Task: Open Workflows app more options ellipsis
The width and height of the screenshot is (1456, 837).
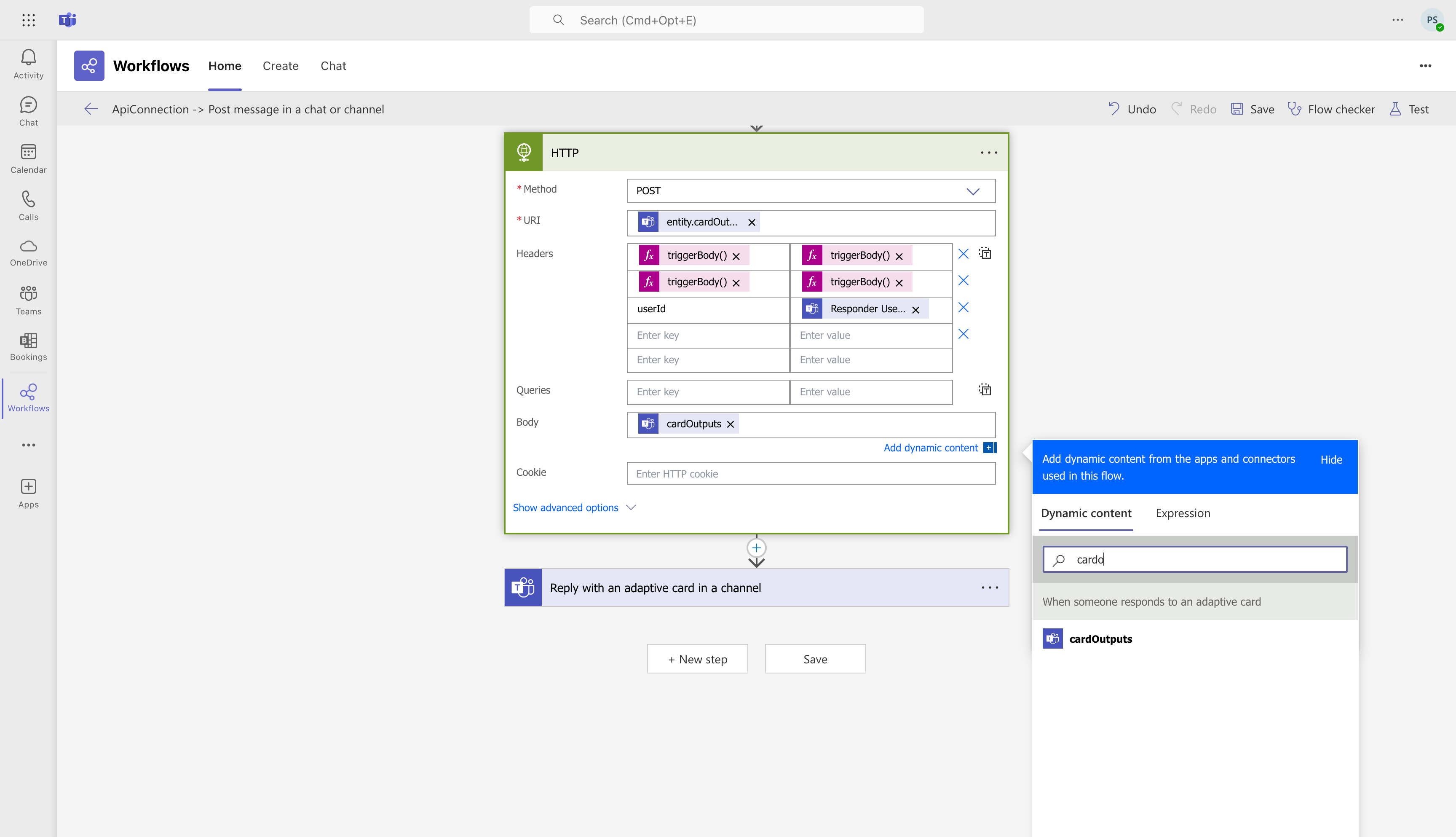Action: [1425, 66]
